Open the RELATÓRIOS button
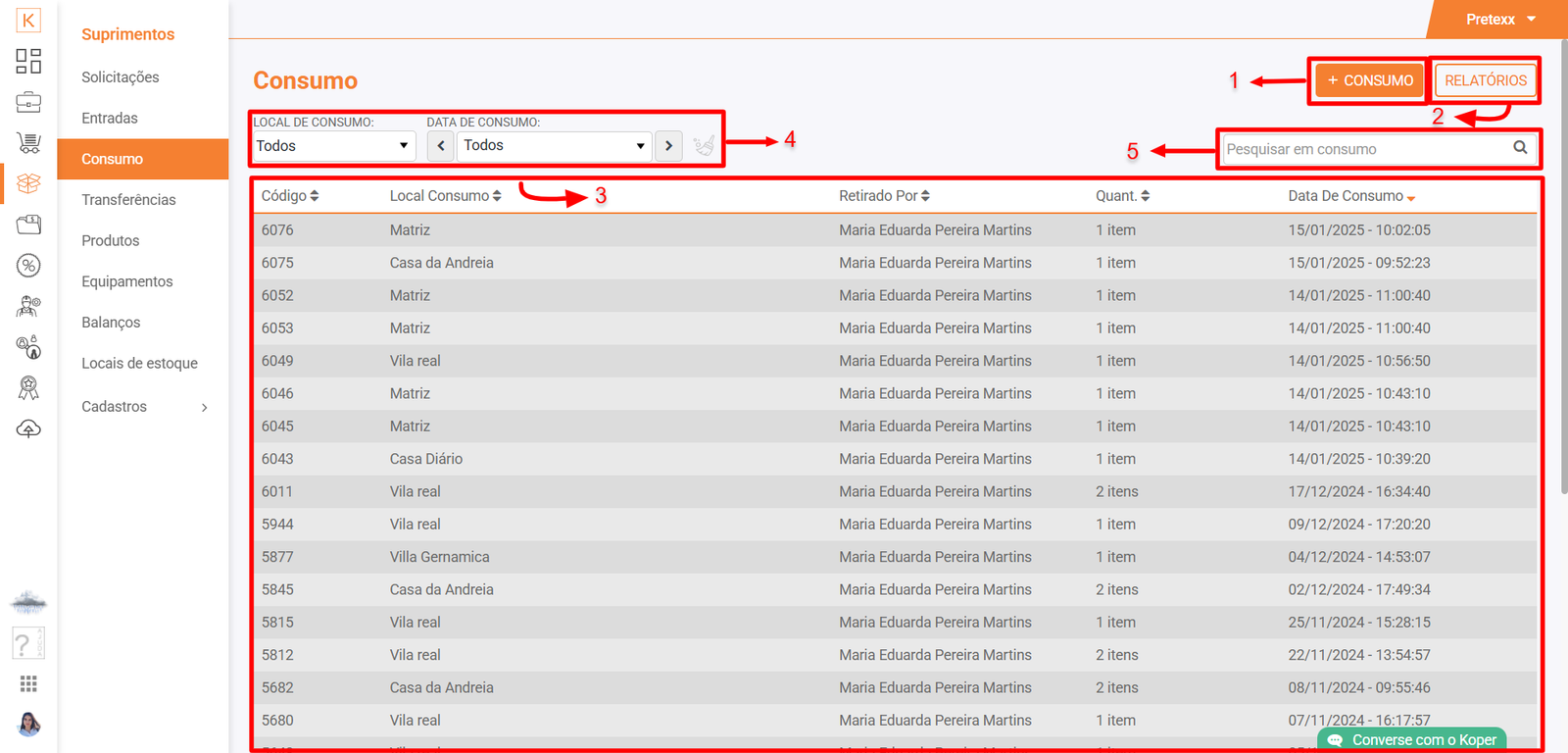This screenshot has width=1568, height=753. tap(1485, 80)
